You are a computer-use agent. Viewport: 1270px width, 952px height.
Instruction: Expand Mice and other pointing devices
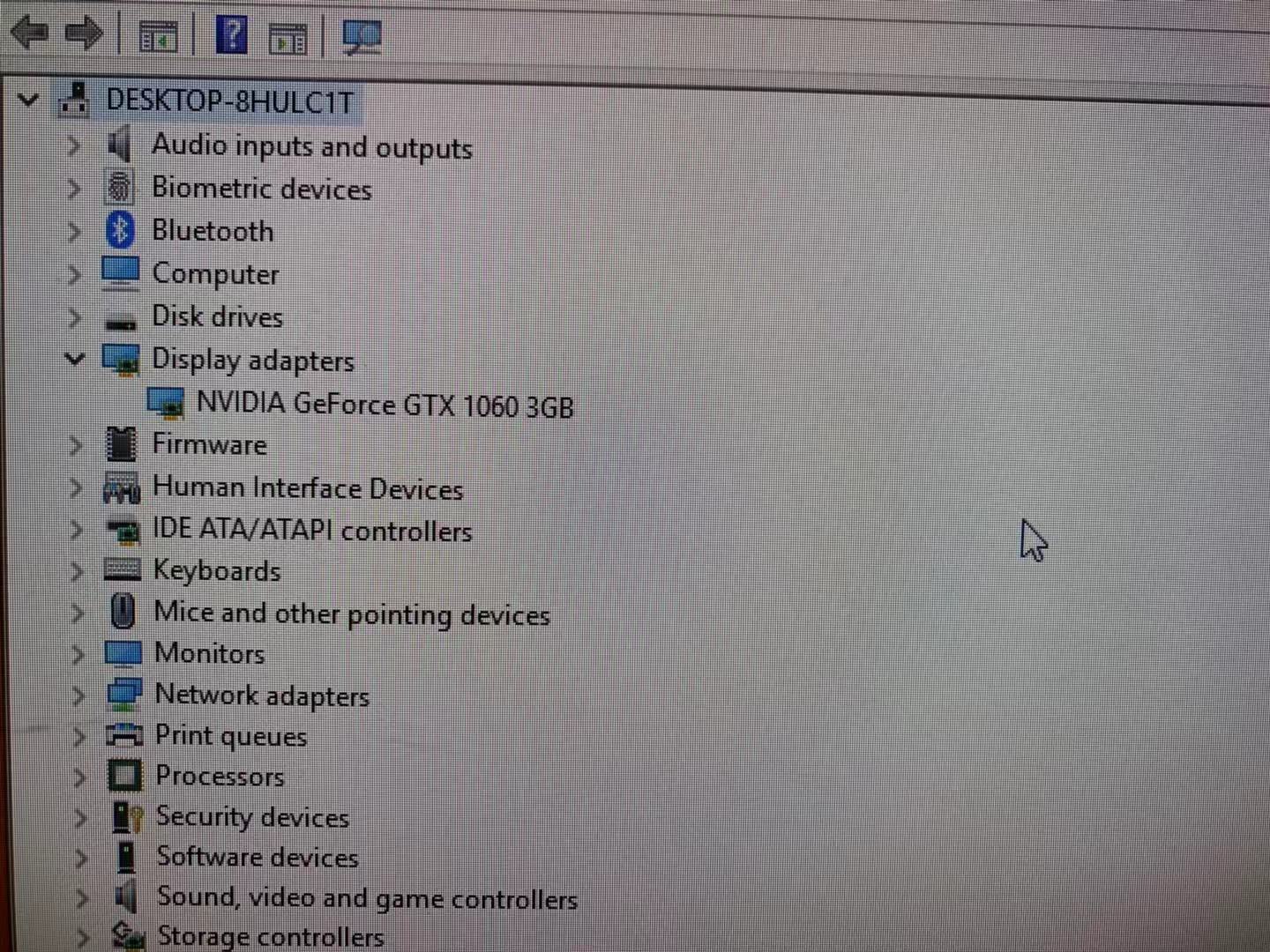pos(78,613)
